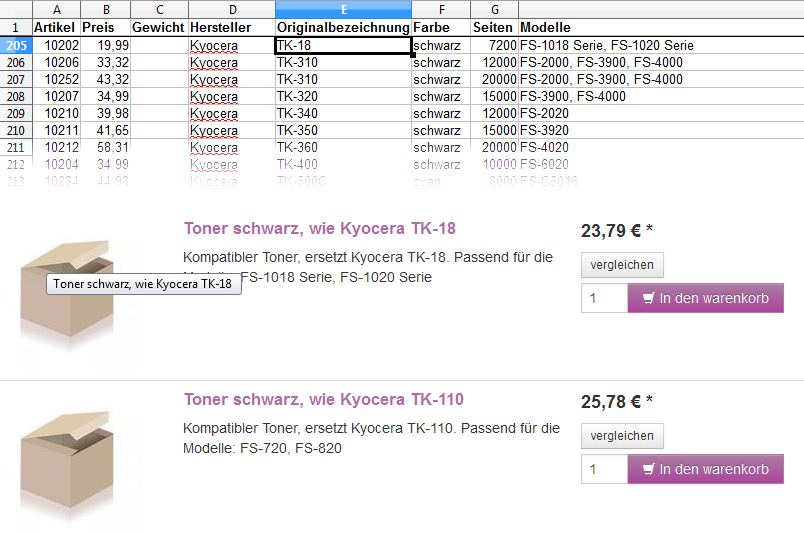Focus quantity field for TK-18 toner

pyautogui.click(x=605, y=298)
